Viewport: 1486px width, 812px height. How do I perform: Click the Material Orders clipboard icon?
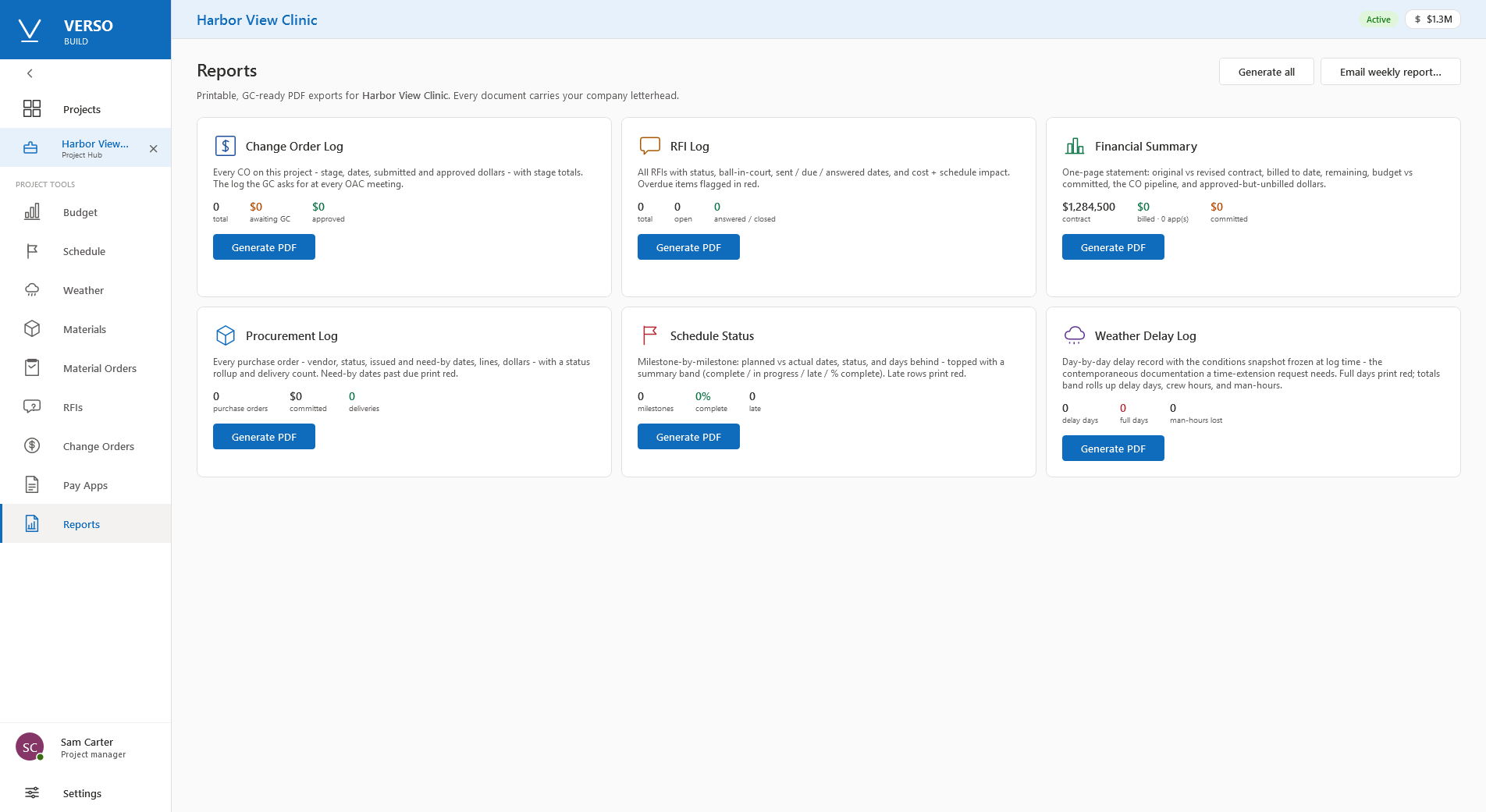point(32,368)
